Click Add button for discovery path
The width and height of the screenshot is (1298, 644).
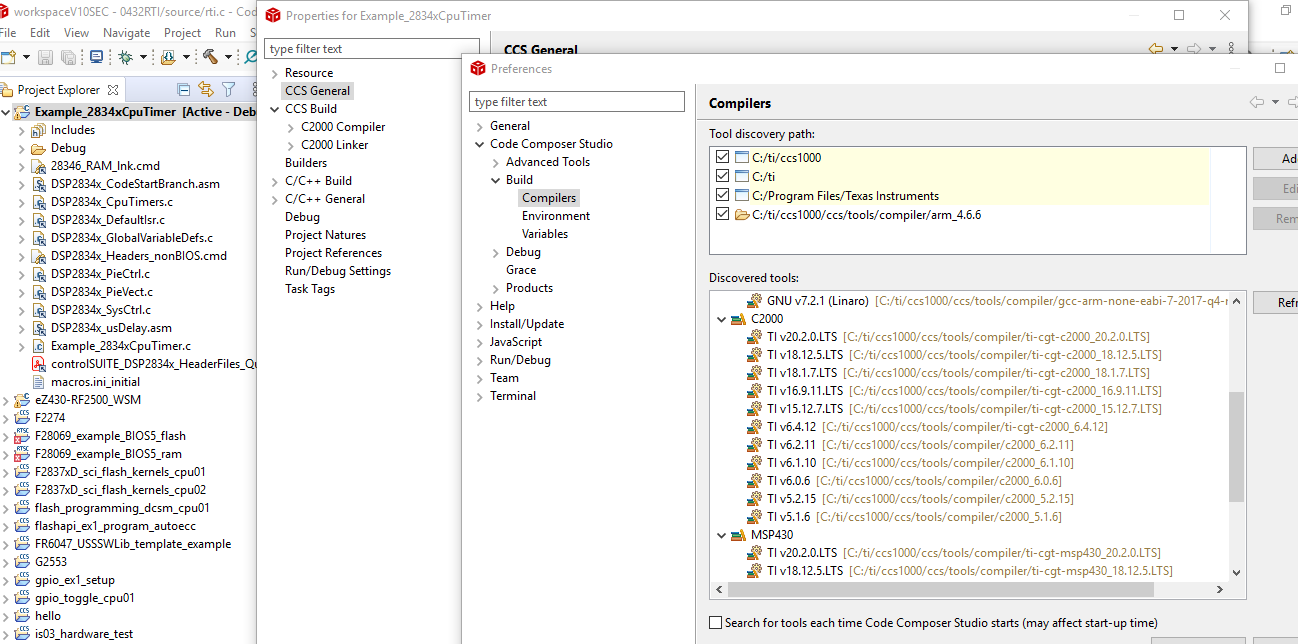[x=1275, y=159]
